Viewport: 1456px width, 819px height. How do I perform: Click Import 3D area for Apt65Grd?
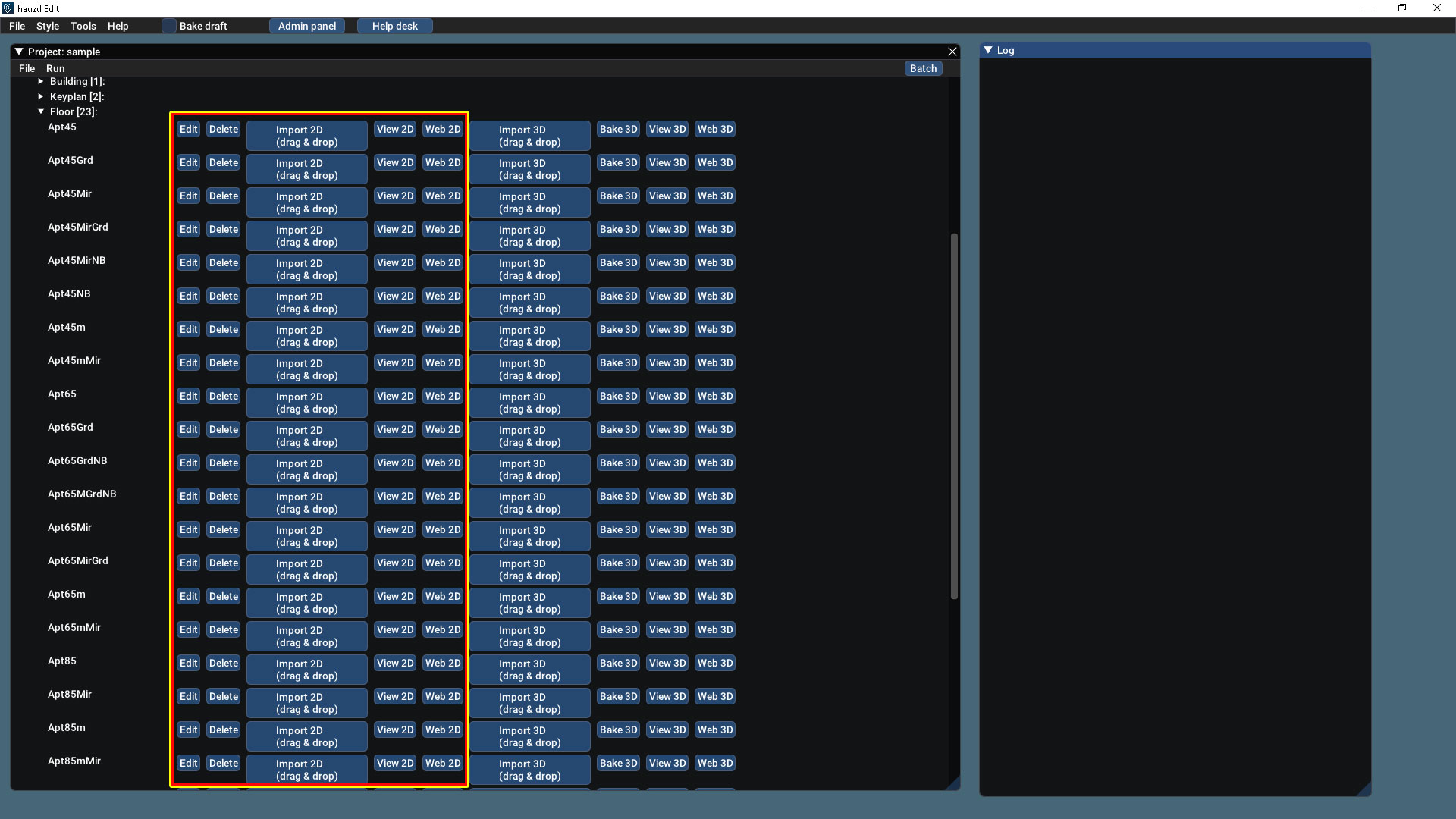point(529,436)
